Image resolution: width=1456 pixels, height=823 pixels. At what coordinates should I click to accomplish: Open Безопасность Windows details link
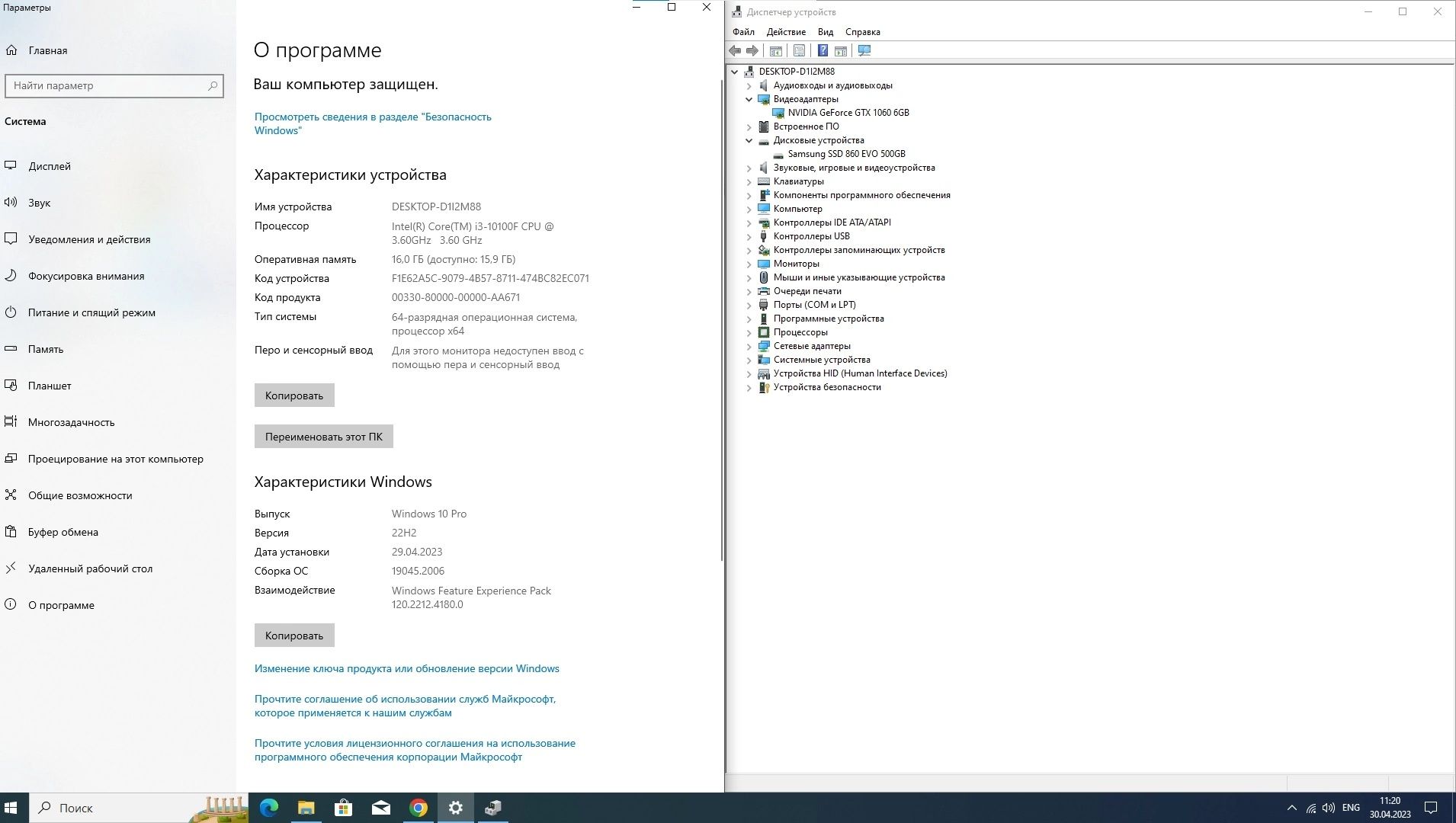coord(373,123)
